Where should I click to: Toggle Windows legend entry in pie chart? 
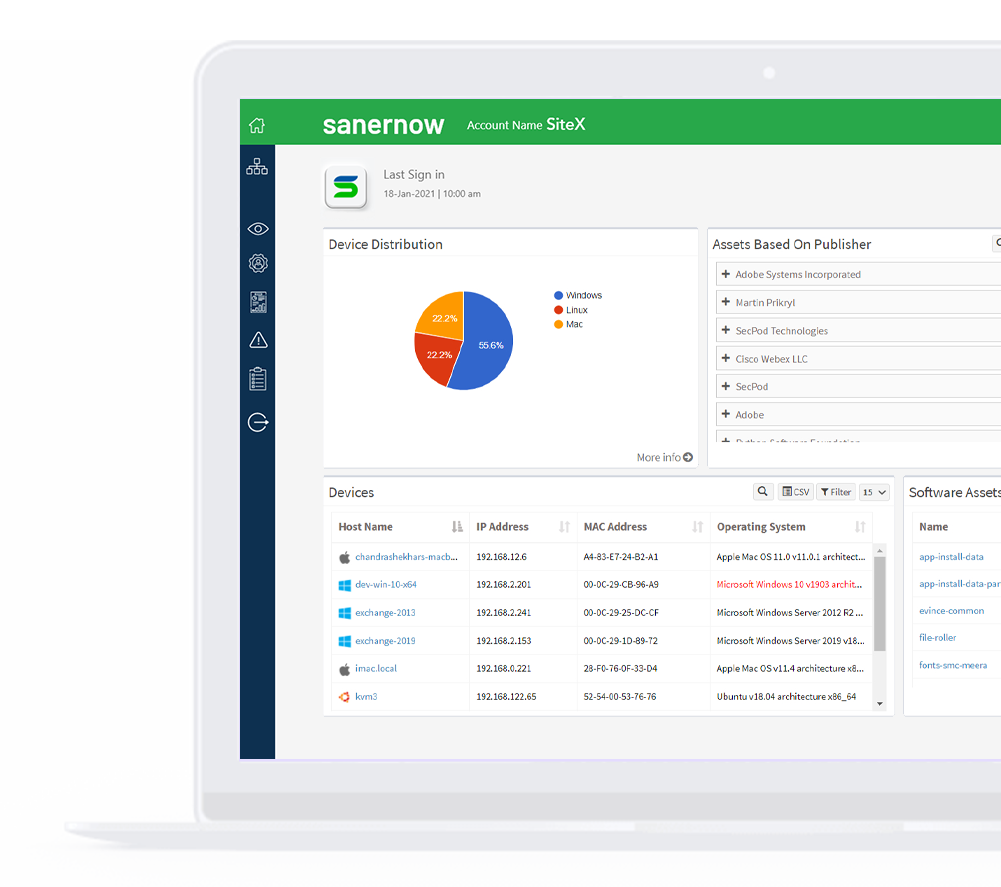tap(578, 295)
